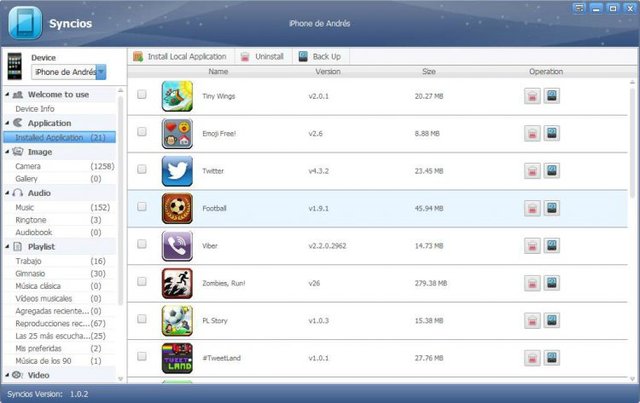Sort by the Size column header
The width and height of the screenshot is (640, 403).
coord(429,71)
